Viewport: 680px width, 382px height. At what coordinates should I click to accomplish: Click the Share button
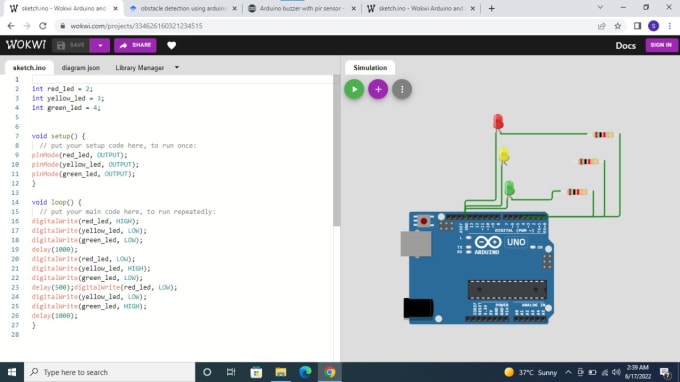[x=135, y=45]
